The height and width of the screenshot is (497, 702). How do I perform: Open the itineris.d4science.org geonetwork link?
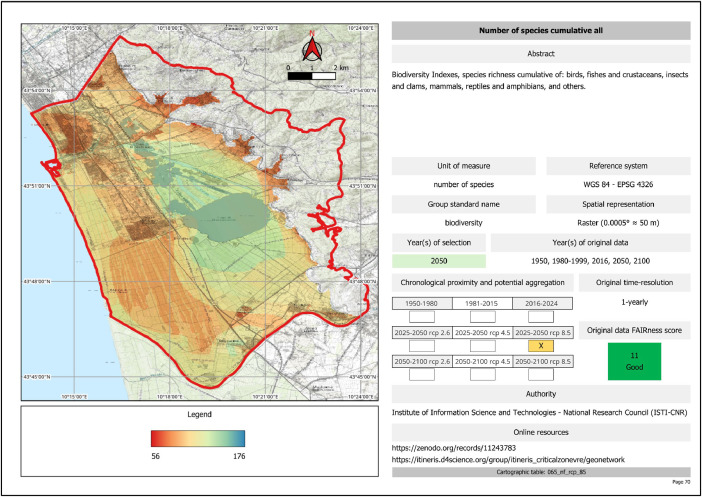coord(508,459)
